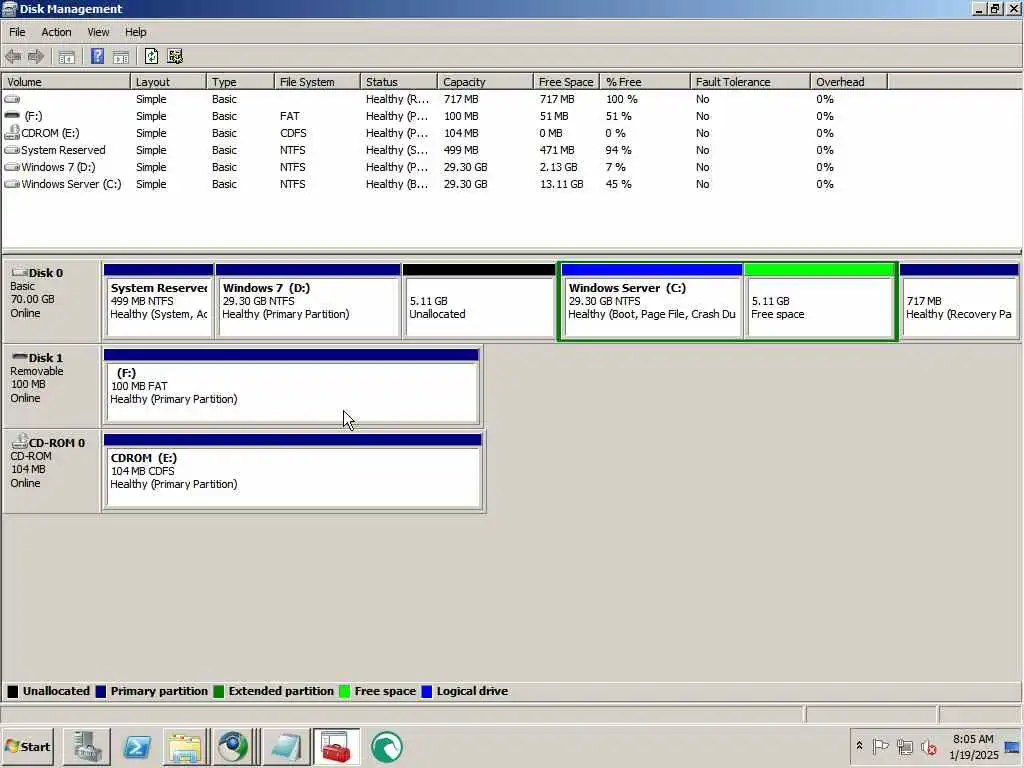Click the Forward arrow toolbar icon
The image size is (1024, 768).
35,56
